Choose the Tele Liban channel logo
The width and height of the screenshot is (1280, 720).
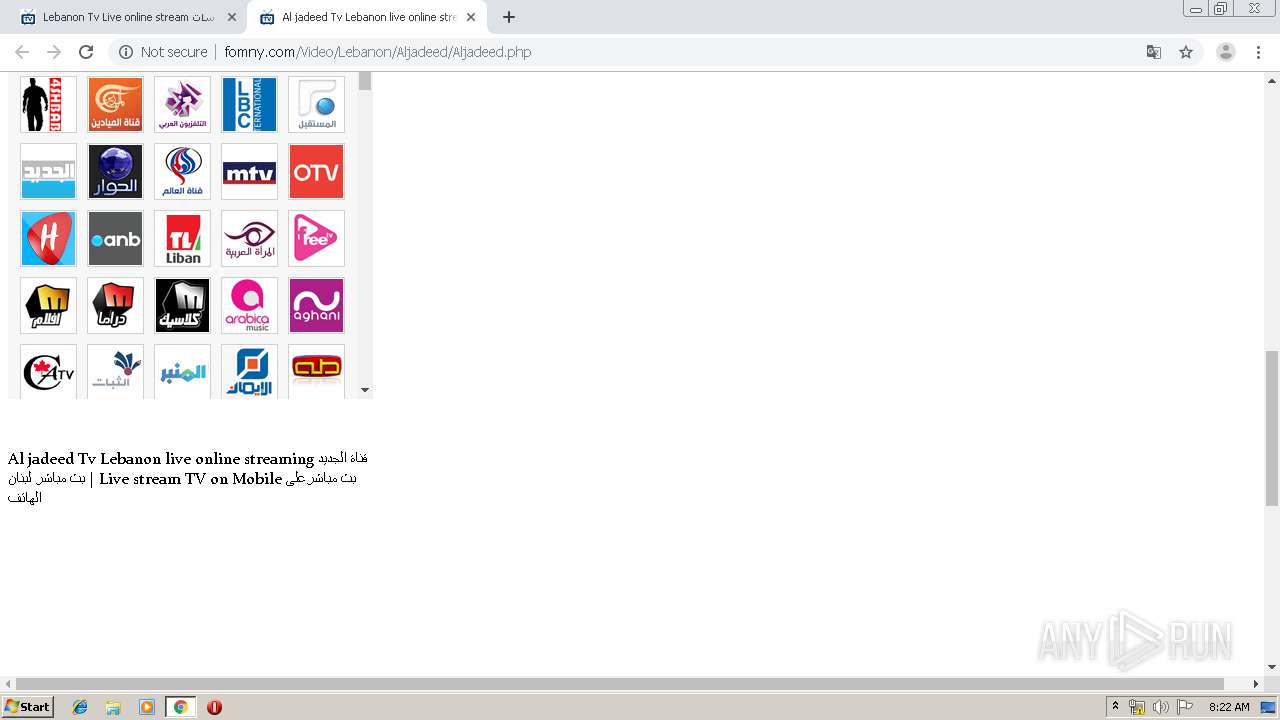[x=182, y=238]
